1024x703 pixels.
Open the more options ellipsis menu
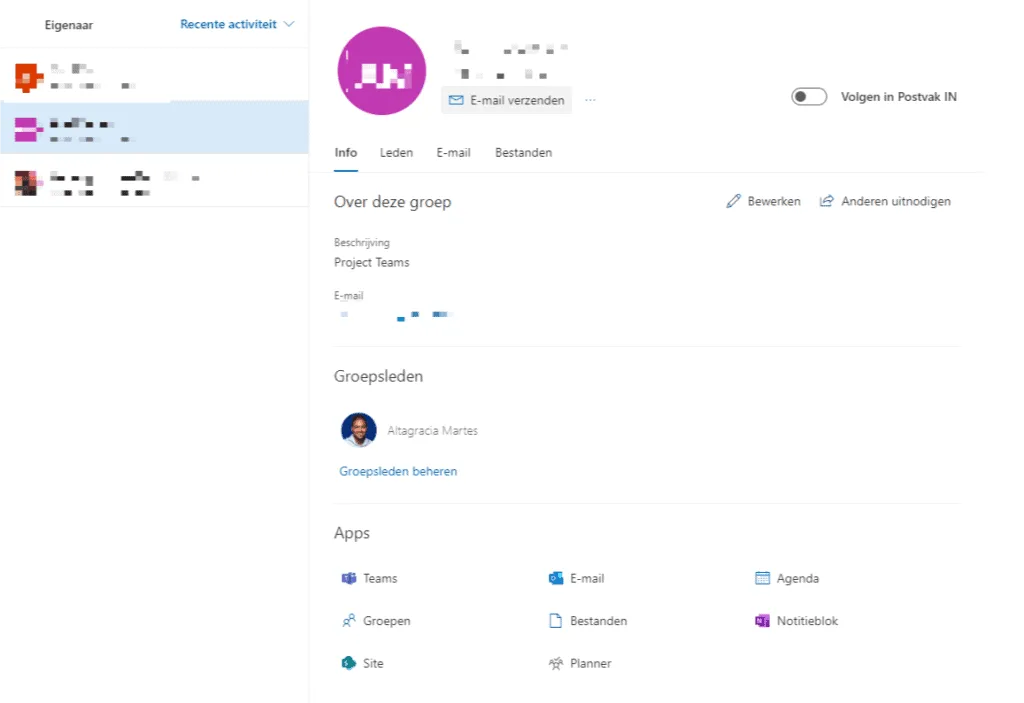point(589,100)
